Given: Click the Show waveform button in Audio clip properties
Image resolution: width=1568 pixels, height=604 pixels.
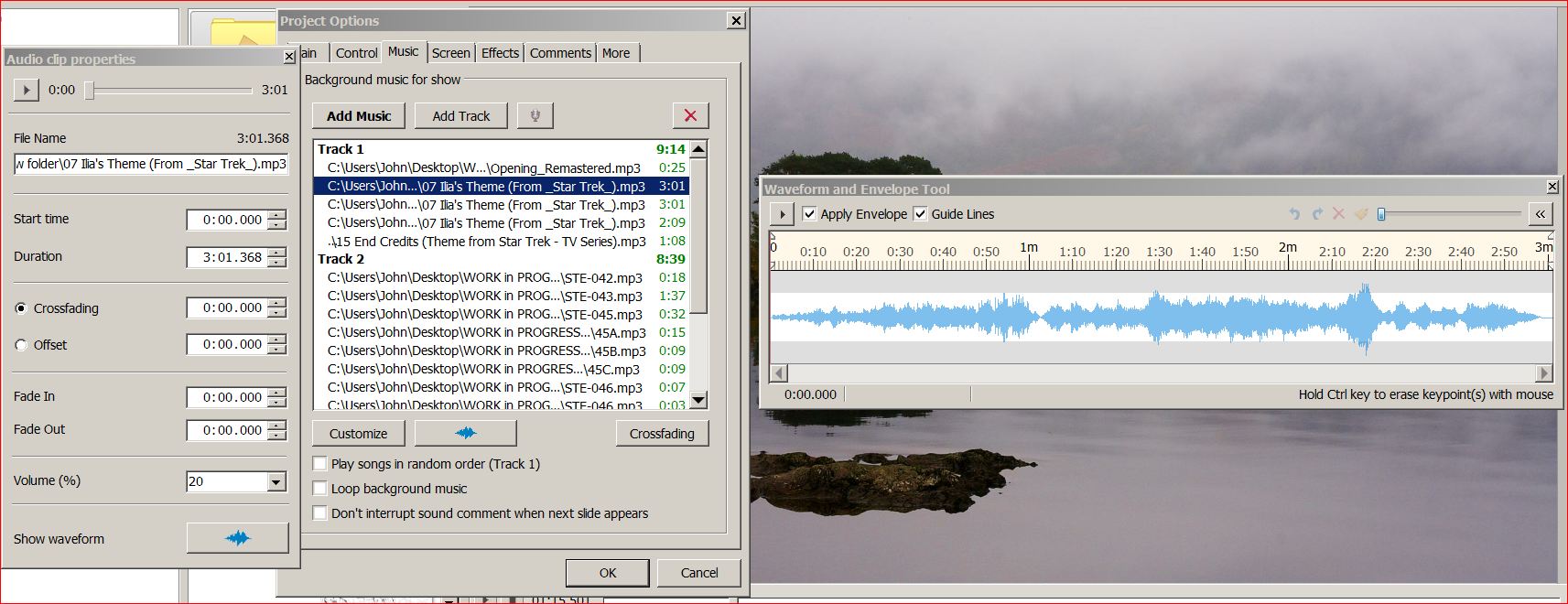Looking at the screenshot, I should tap(237, 538).
